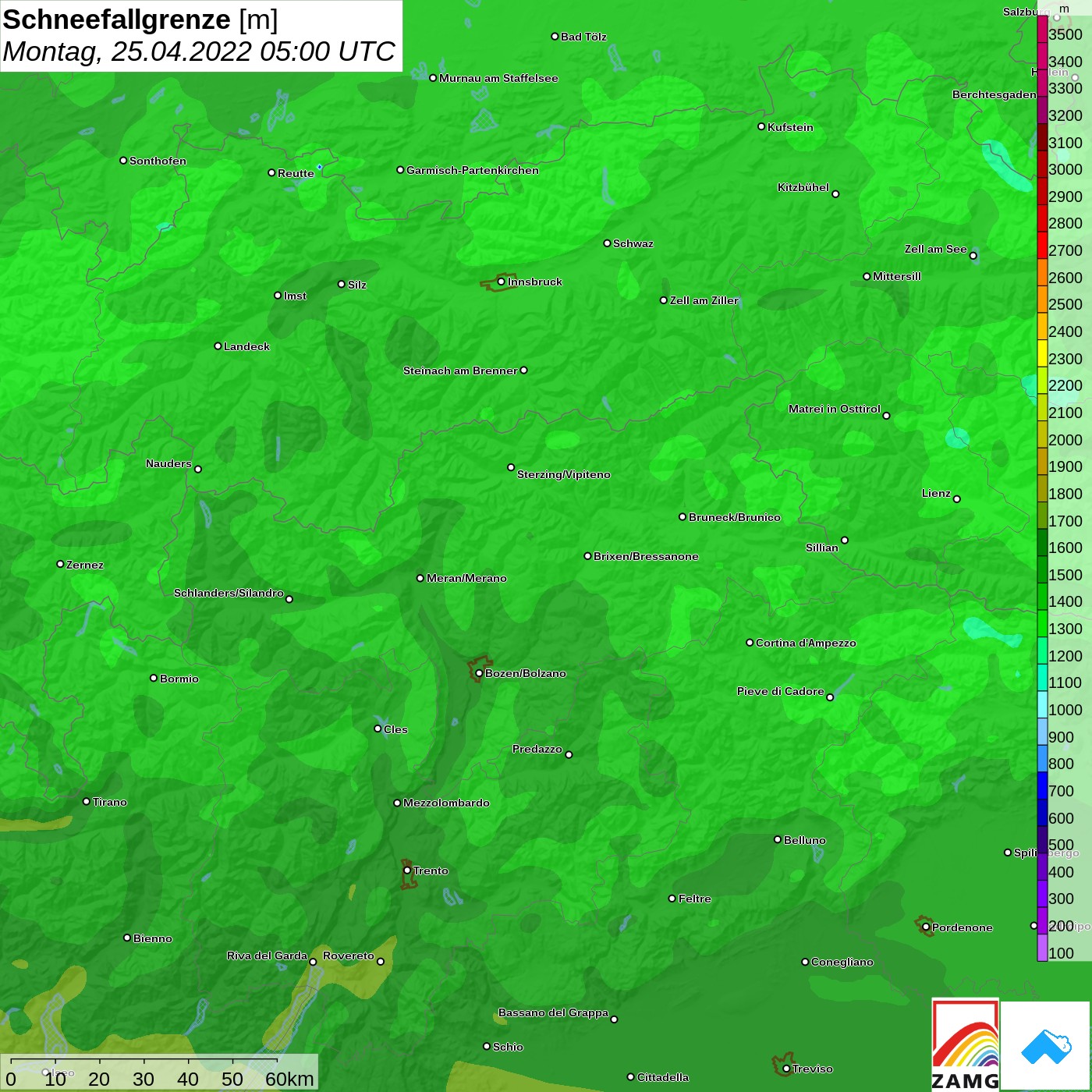The height and width of the screenshot is (1092, 1092).
Task: Click the Reutte label
Action: [296, 173]
